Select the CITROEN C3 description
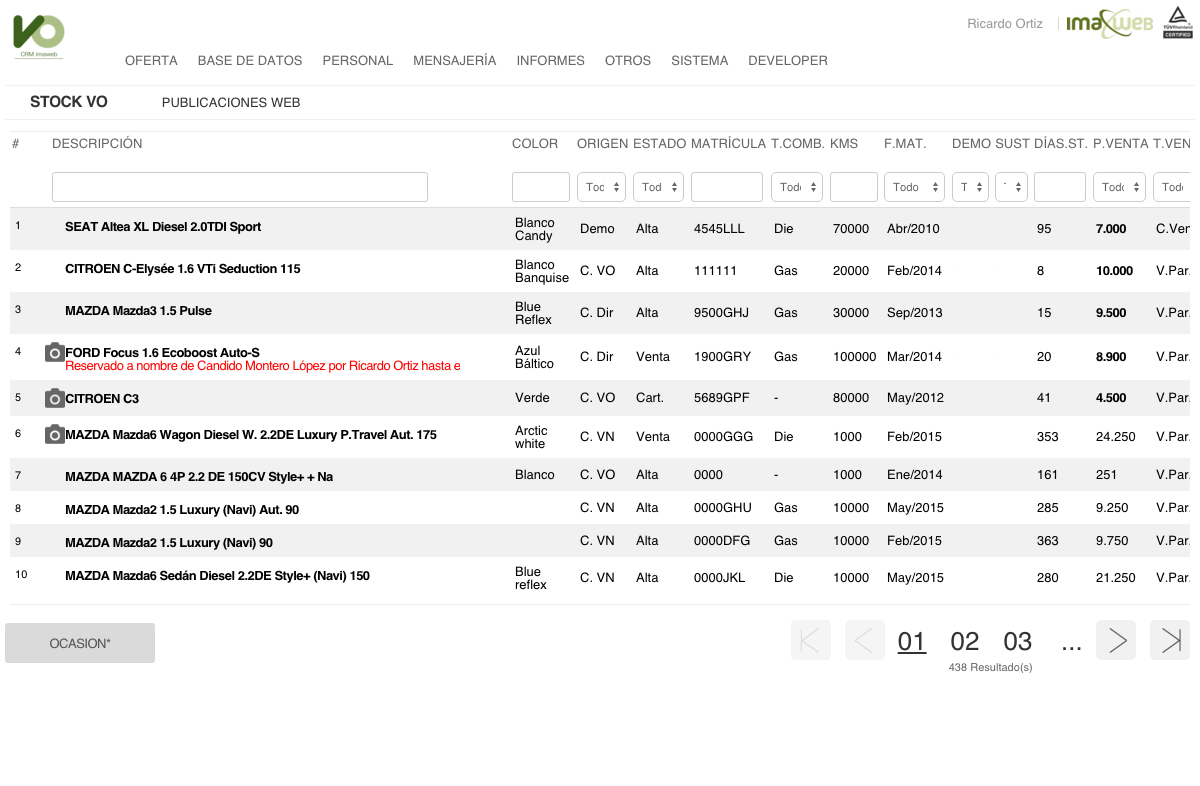Image resolution: width=1200 pixels, height=786 pixels. coord(102,399)
